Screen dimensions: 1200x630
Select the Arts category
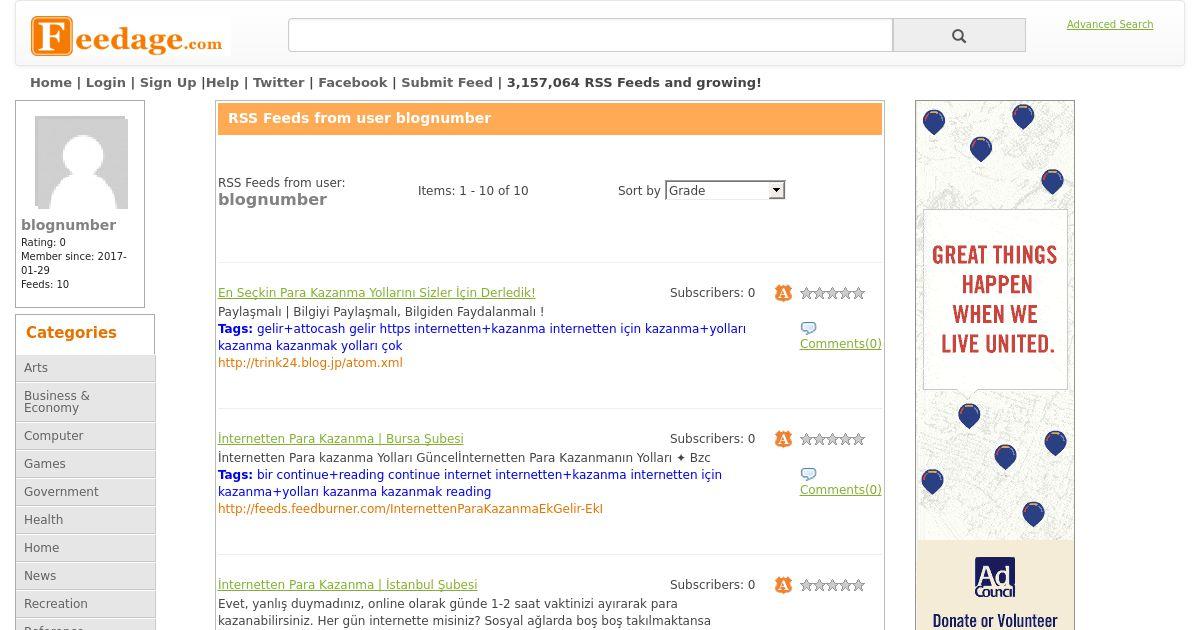[85, 368]
